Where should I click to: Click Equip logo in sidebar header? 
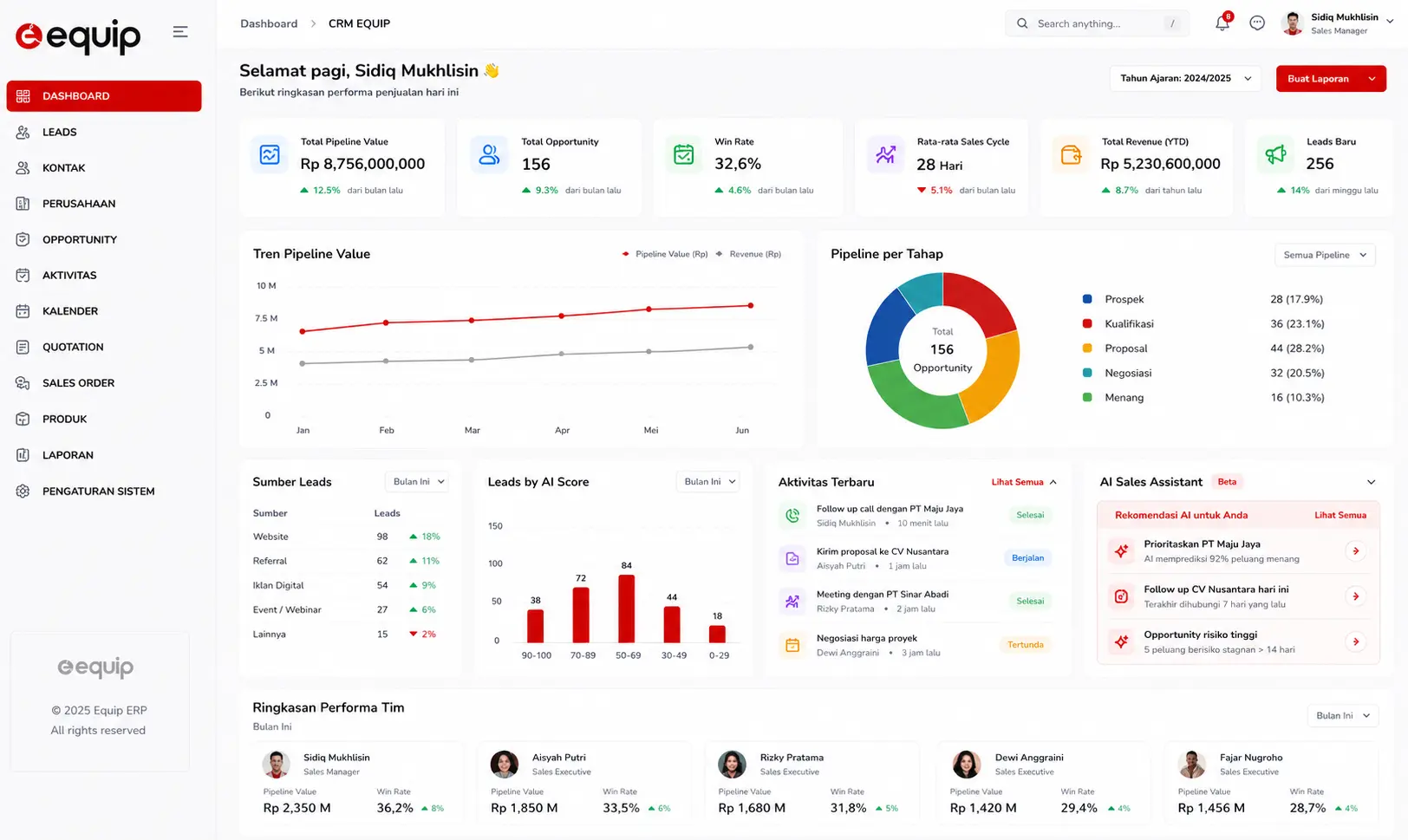[x=78, y=36]
